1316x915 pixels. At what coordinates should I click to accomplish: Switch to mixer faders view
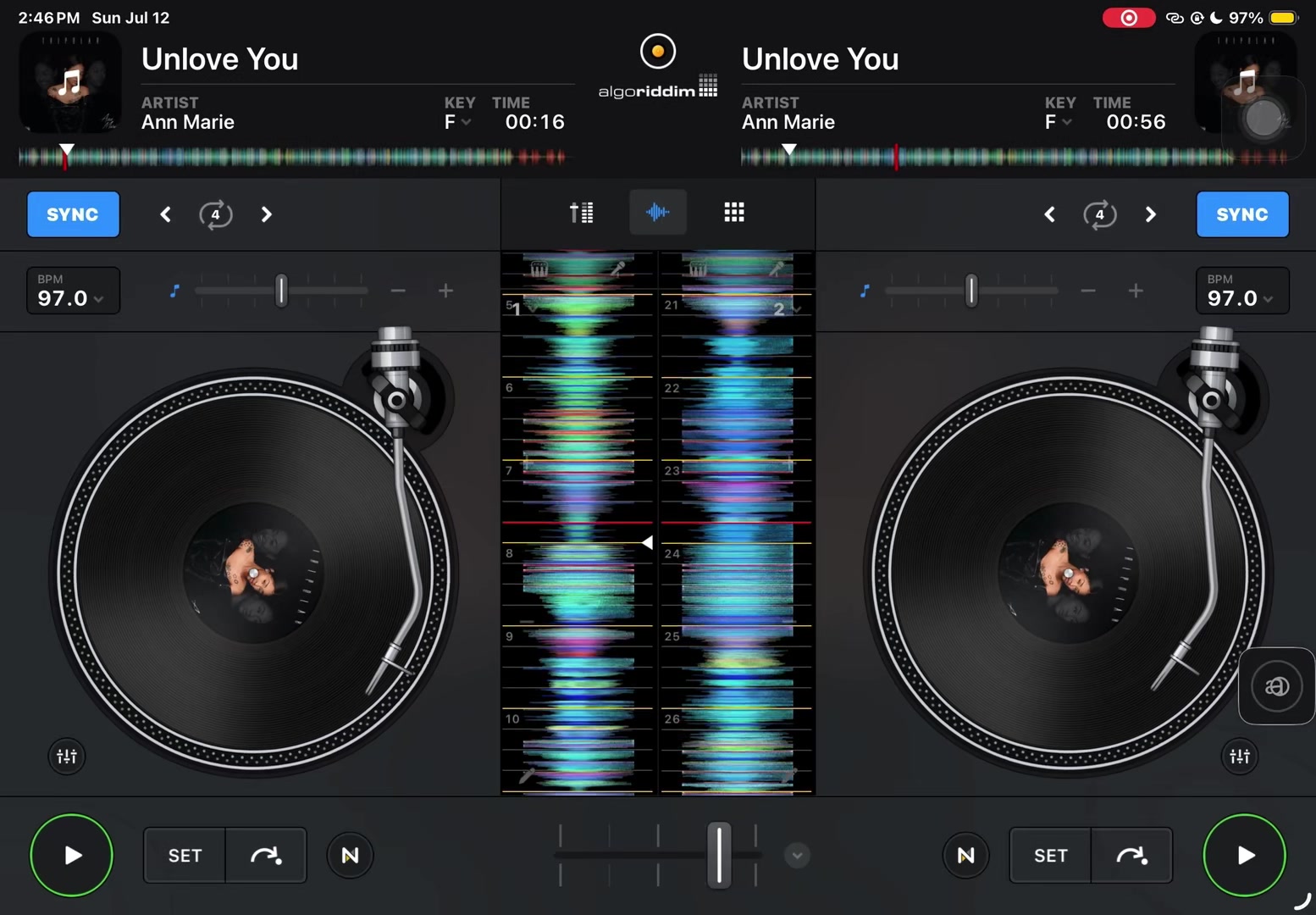click(581, 213)
